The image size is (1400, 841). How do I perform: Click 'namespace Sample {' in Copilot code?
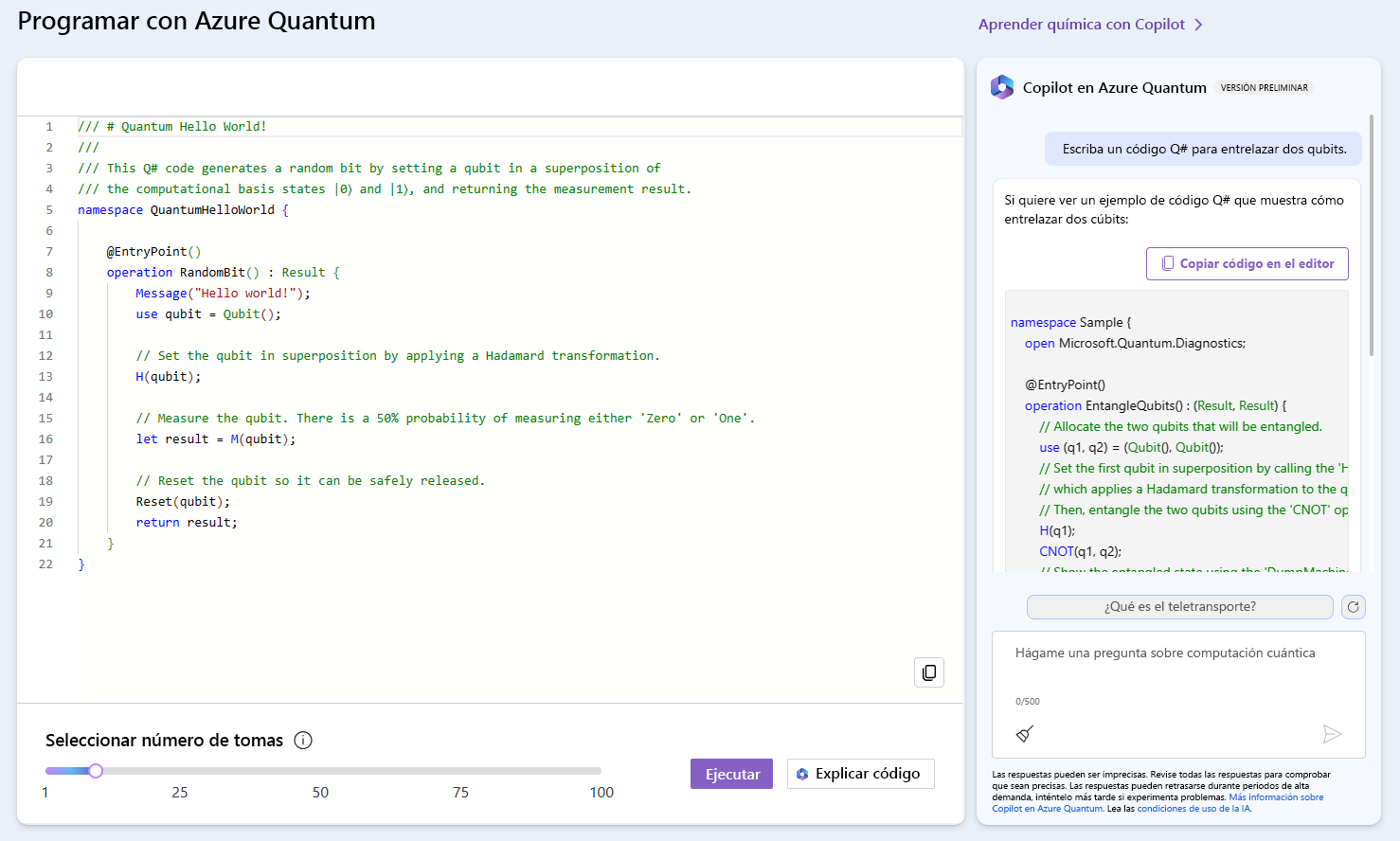pyautogui.click(x=1070, y=322)
